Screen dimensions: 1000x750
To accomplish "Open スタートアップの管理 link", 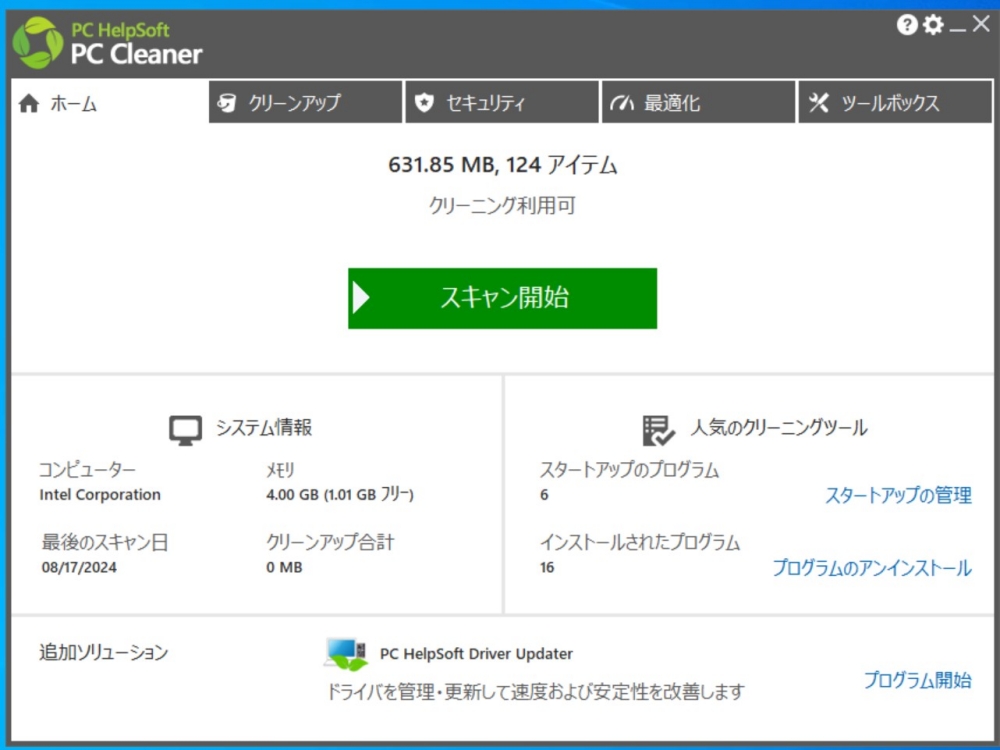I will coord(897,496).
